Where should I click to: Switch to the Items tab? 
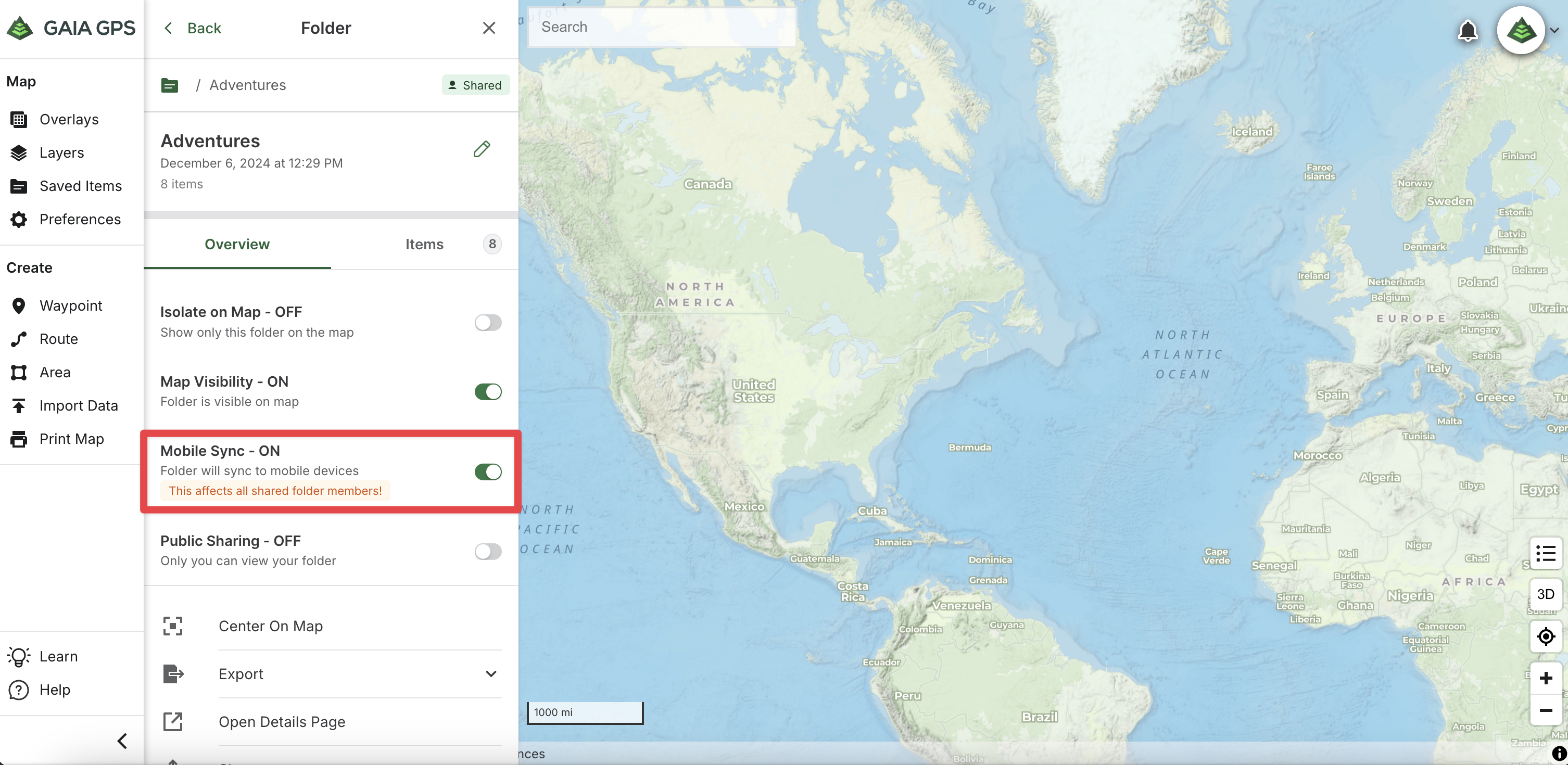pyautogui.click(x=424, y=244)
